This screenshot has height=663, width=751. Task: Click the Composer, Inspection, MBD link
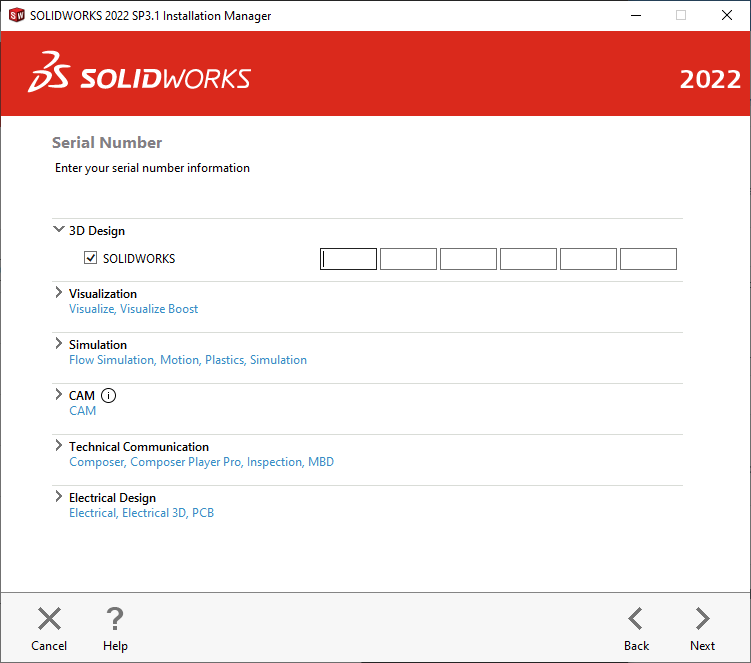[x=202, y=462]
